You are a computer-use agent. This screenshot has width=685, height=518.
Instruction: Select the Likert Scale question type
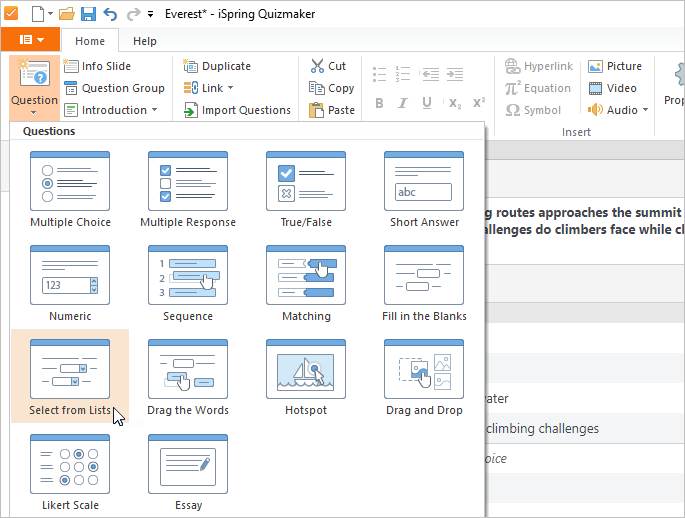[x=70, y=472]
